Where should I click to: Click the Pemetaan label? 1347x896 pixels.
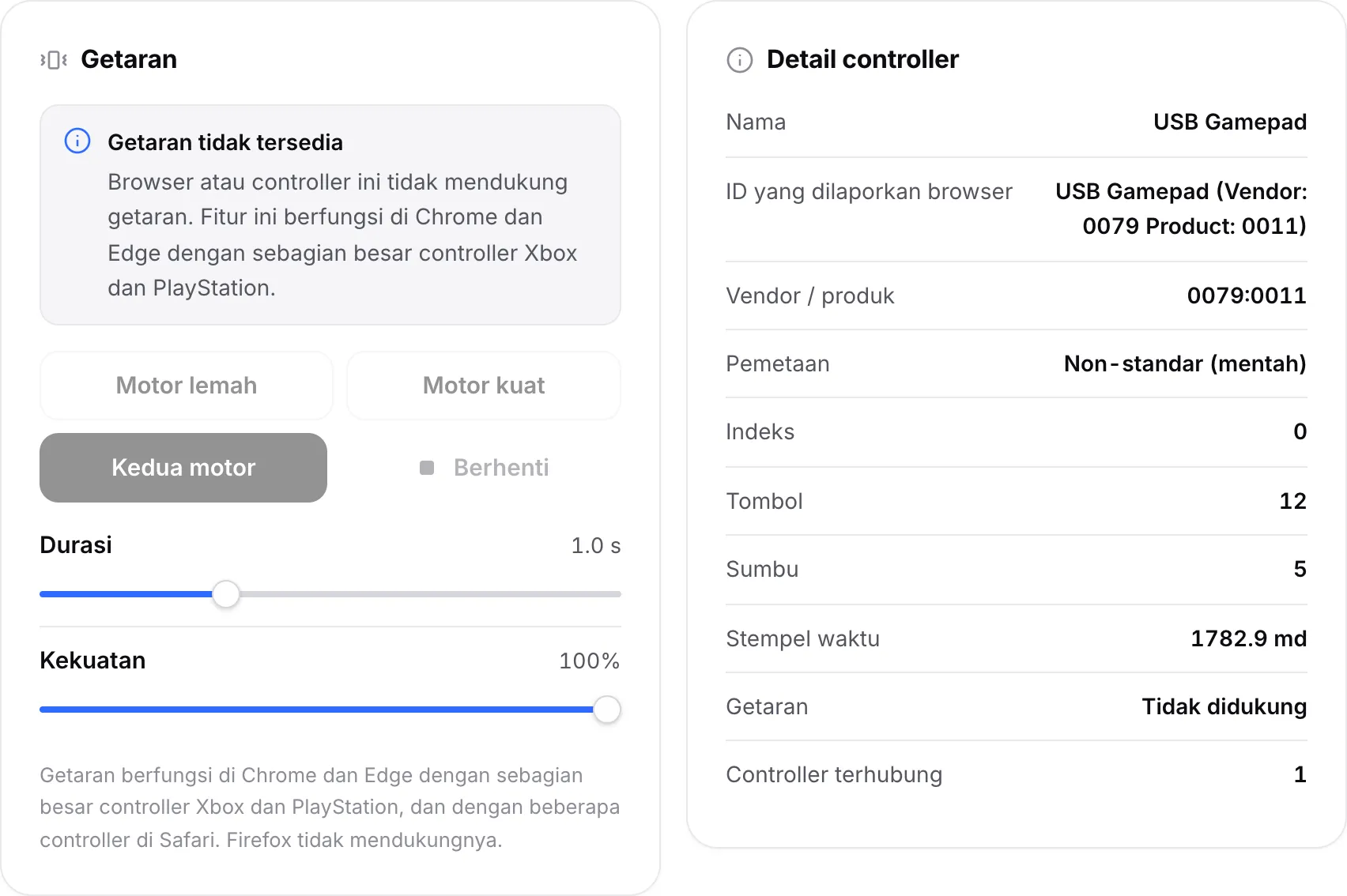778,363
